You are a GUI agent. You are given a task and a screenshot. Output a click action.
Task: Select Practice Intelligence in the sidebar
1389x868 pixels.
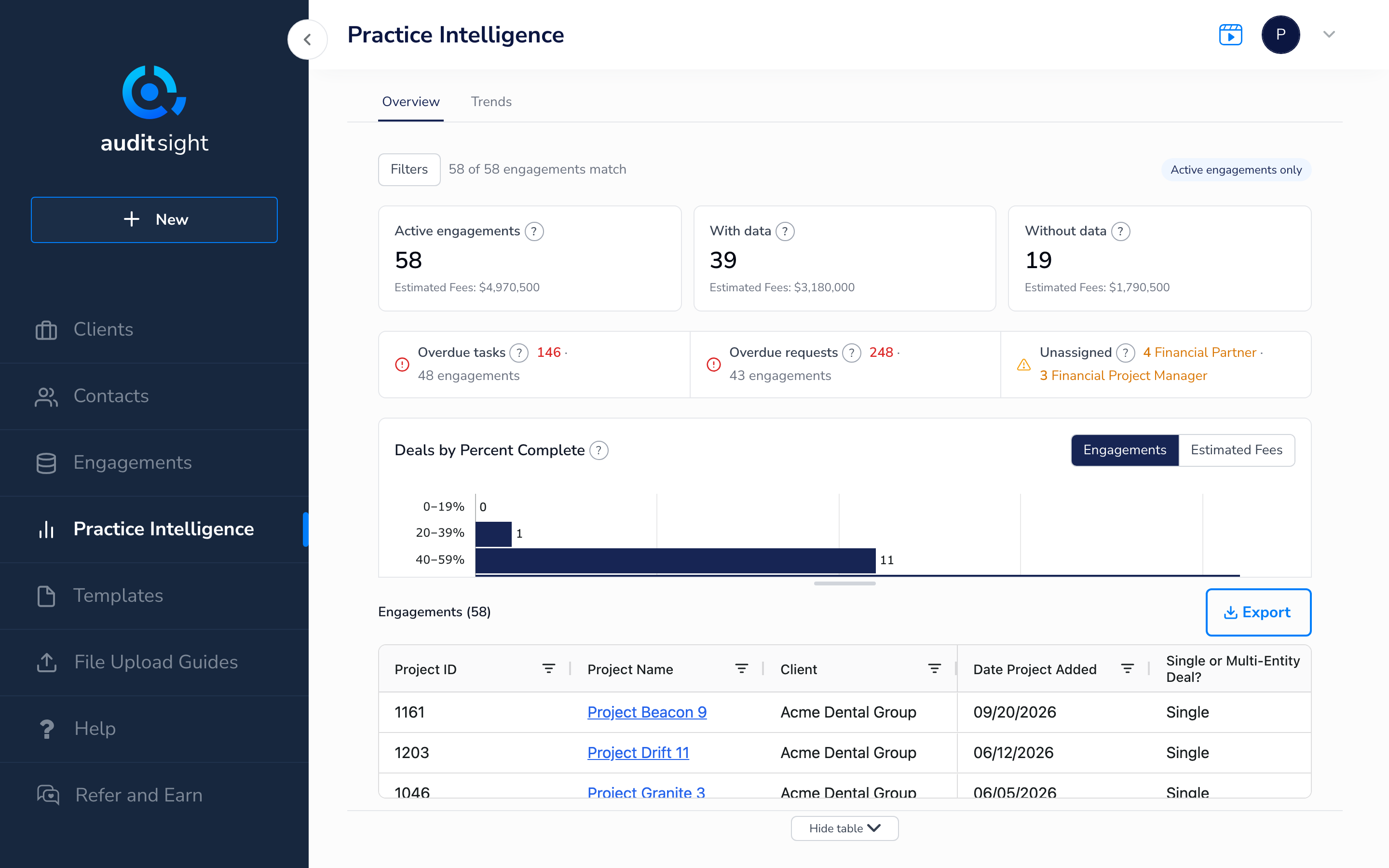(154, 529)
